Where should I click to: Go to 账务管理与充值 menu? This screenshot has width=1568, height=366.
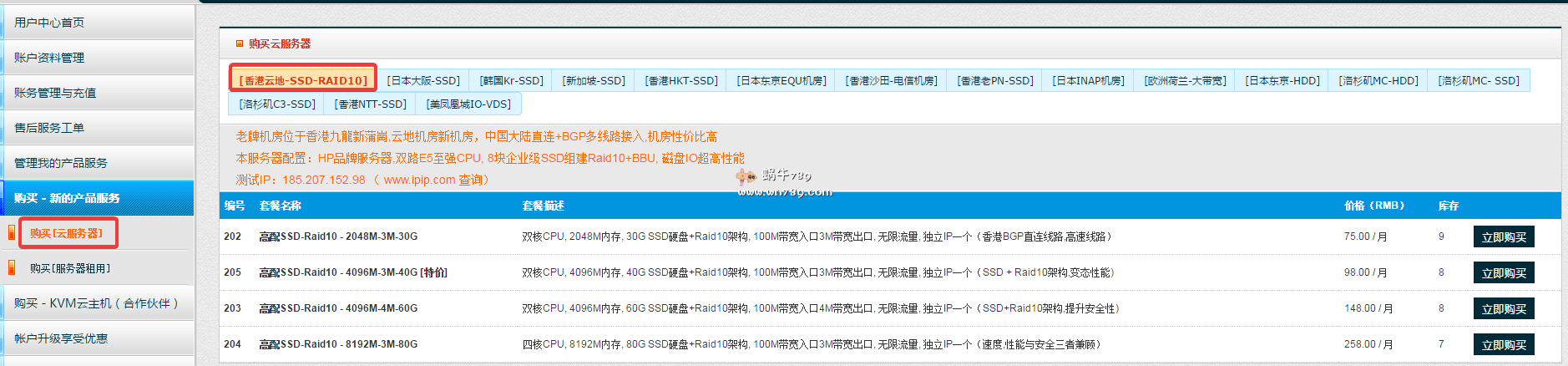55,93
